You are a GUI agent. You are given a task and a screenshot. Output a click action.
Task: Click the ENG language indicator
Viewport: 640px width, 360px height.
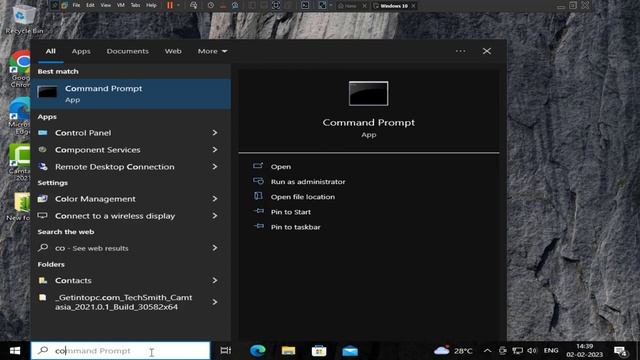point(551,351)
